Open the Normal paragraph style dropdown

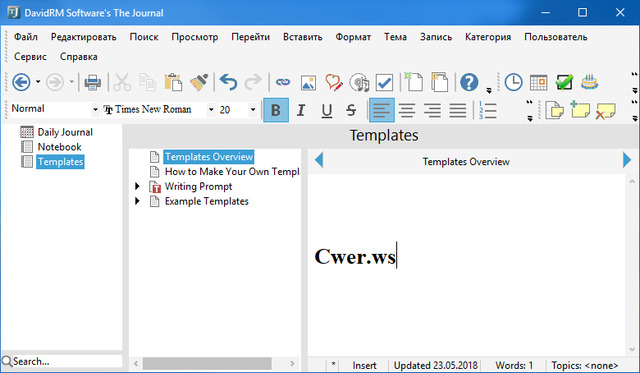95,109
